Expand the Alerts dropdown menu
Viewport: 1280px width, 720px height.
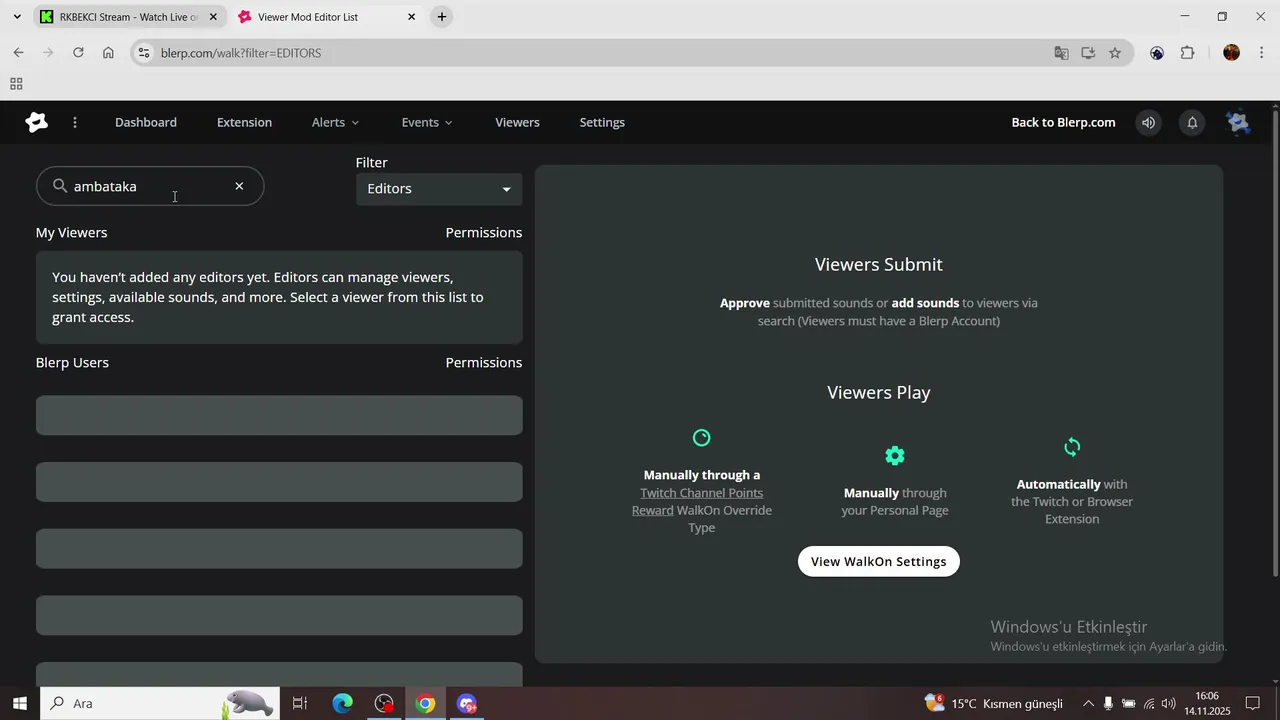[335, 122]
